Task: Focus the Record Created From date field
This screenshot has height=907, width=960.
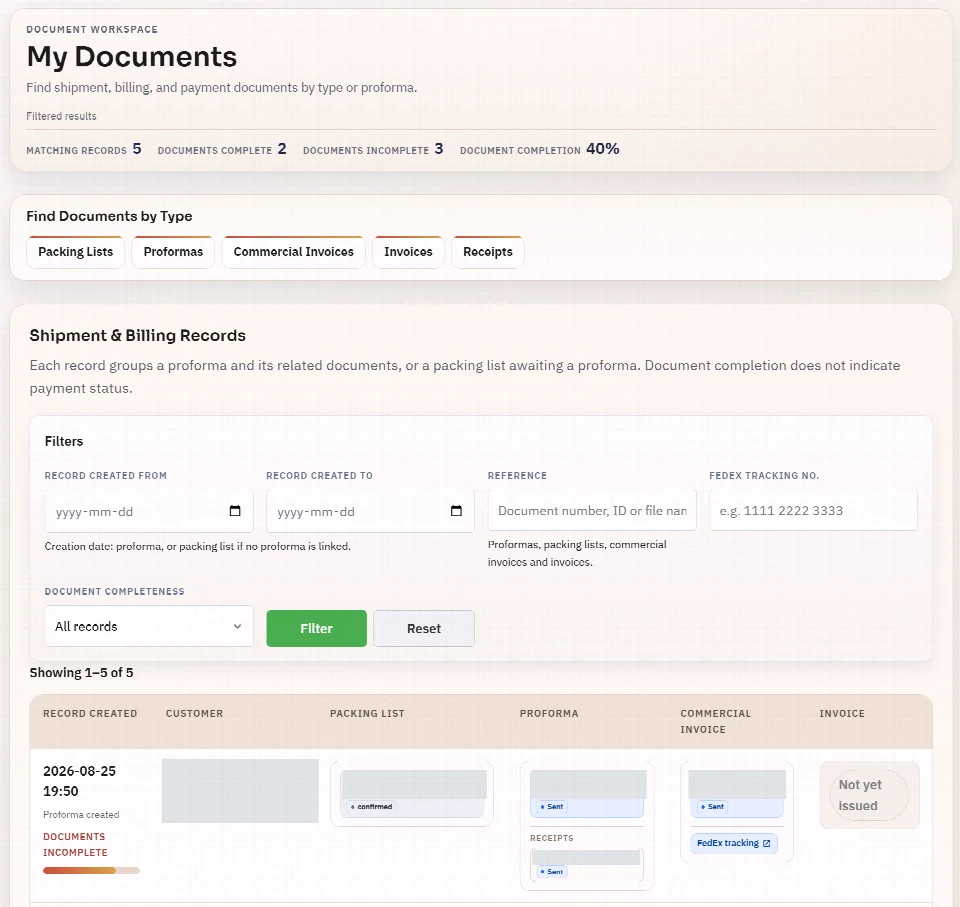Action: 149,511
